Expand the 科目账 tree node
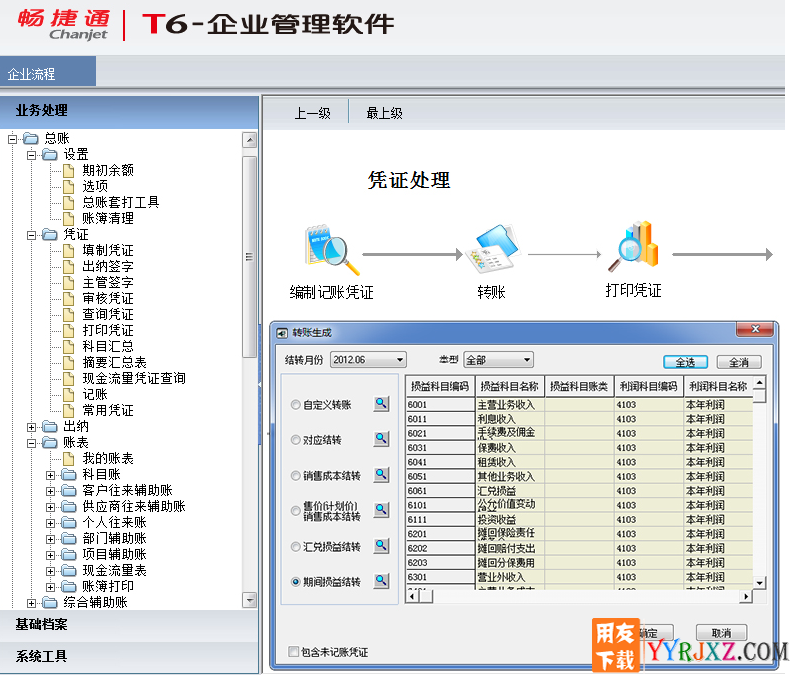 pyautogui.click(x=50, y=476)
